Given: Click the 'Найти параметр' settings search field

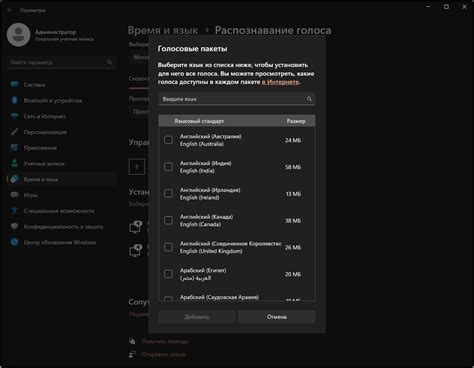Looking at the screenshot, I should (x=62, y=62).
